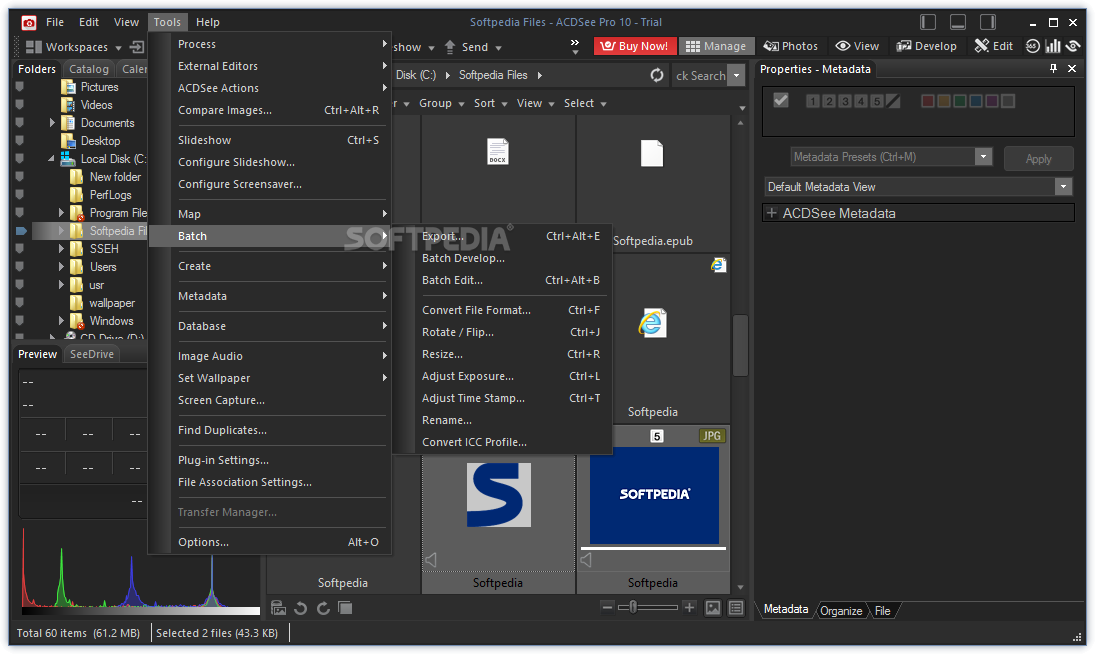1095x654 pixels.
Task: Switch to the SeeDrive tab
Action: point(91,354)
